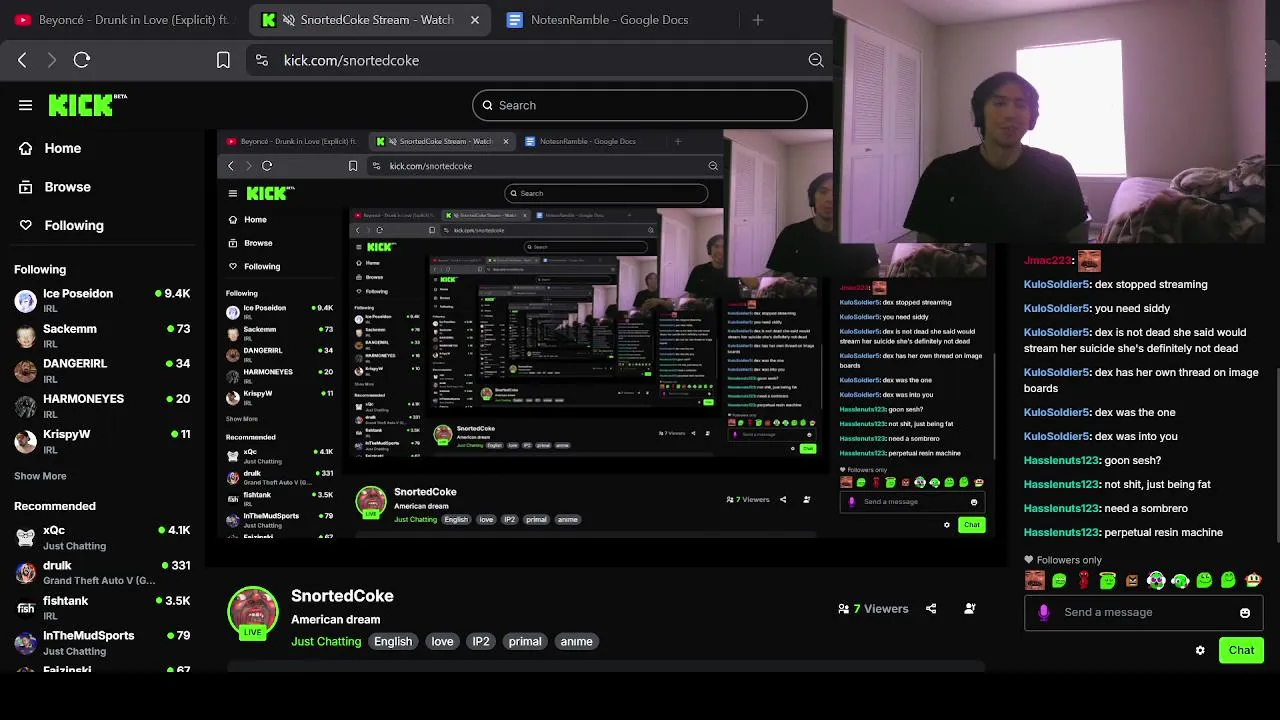Click the purple microphone icon in chat
The height and width of the screenshot is (720, 1280).
[1044, 612]
